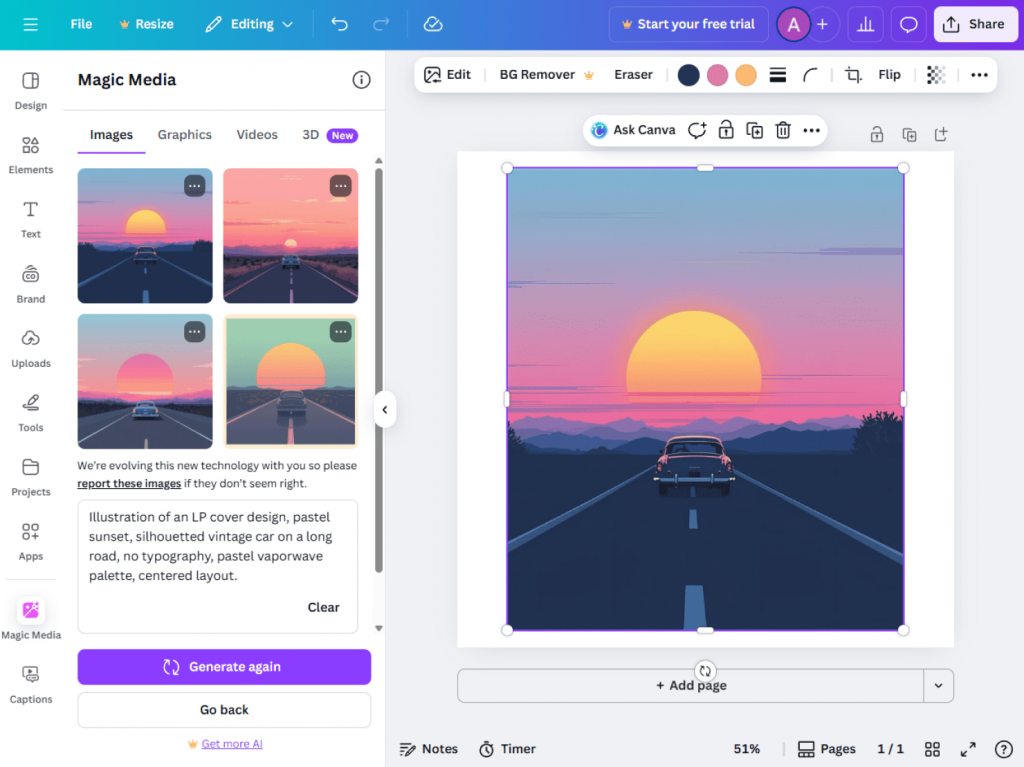Open options on first generated image
Viewport: 1024px width, 767px height.
(195, 186)
